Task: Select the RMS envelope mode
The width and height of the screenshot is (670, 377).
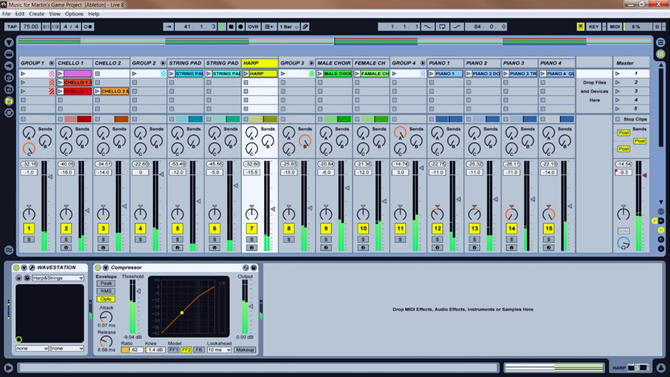Action: pos(106,291)
